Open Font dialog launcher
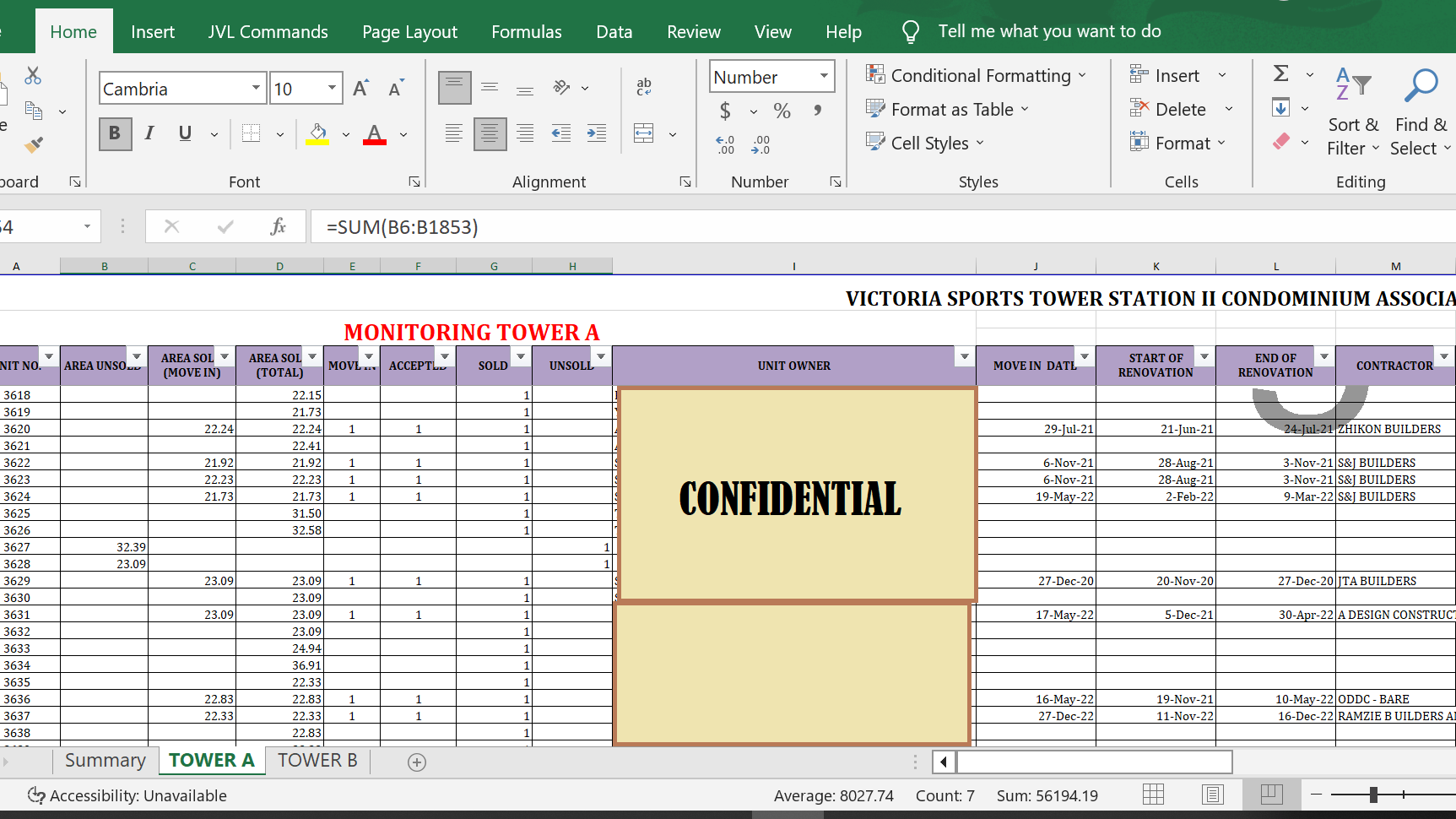The image size is (1456, 819). click(414, 182)
